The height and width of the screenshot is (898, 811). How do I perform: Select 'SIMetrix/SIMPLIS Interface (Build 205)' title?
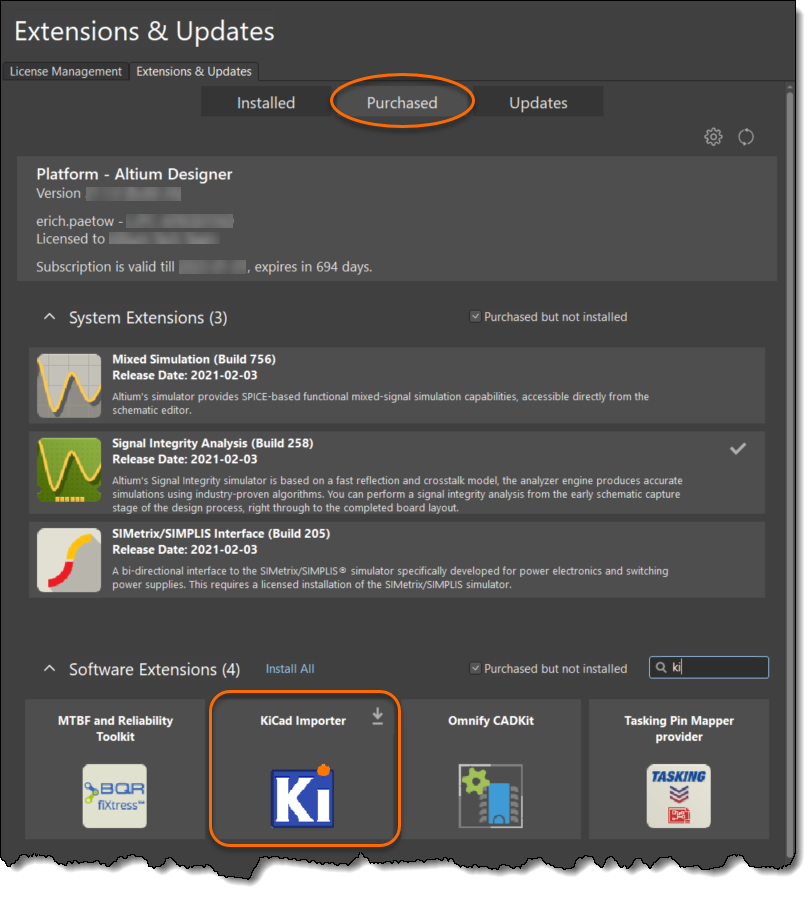click(221, 533)
